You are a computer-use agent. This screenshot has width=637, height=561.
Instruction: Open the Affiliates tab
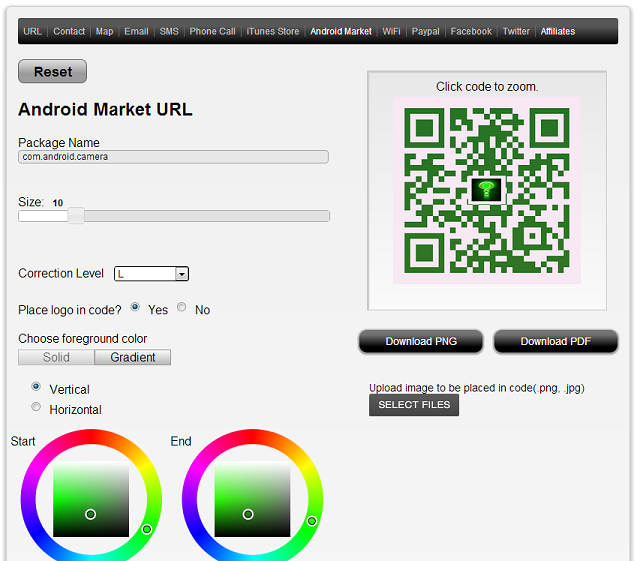557,31
